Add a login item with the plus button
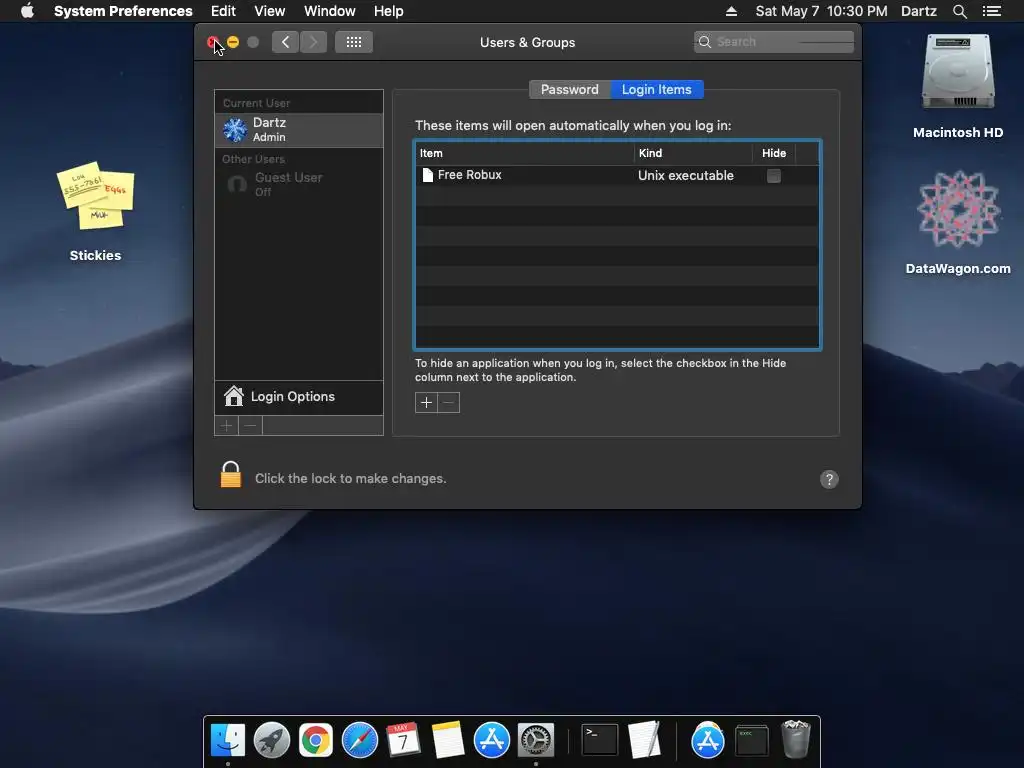This screenshot has width=1024, height=768. pyautogui.click(x=426, y=402)
